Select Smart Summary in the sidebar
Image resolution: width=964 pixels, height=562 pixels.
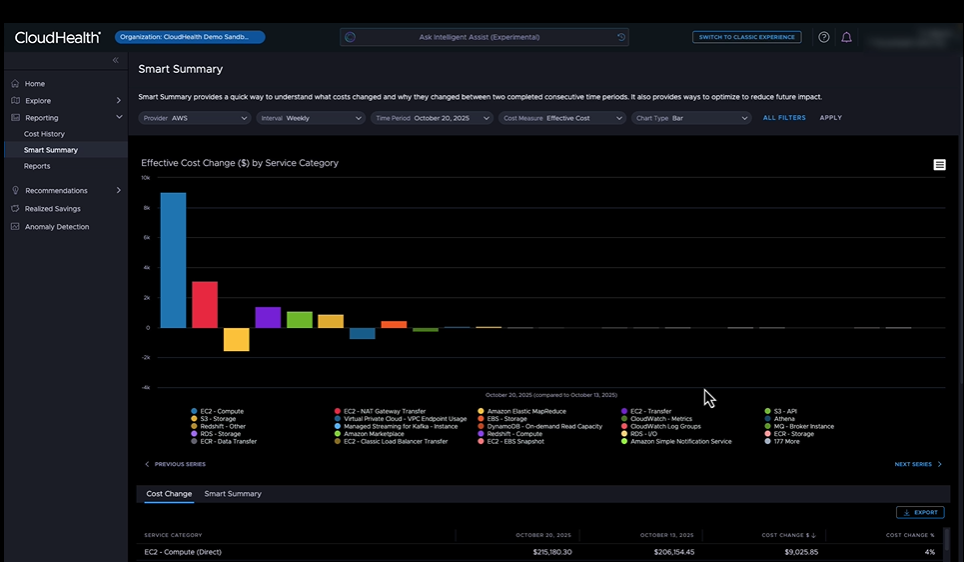coord(50,150)
